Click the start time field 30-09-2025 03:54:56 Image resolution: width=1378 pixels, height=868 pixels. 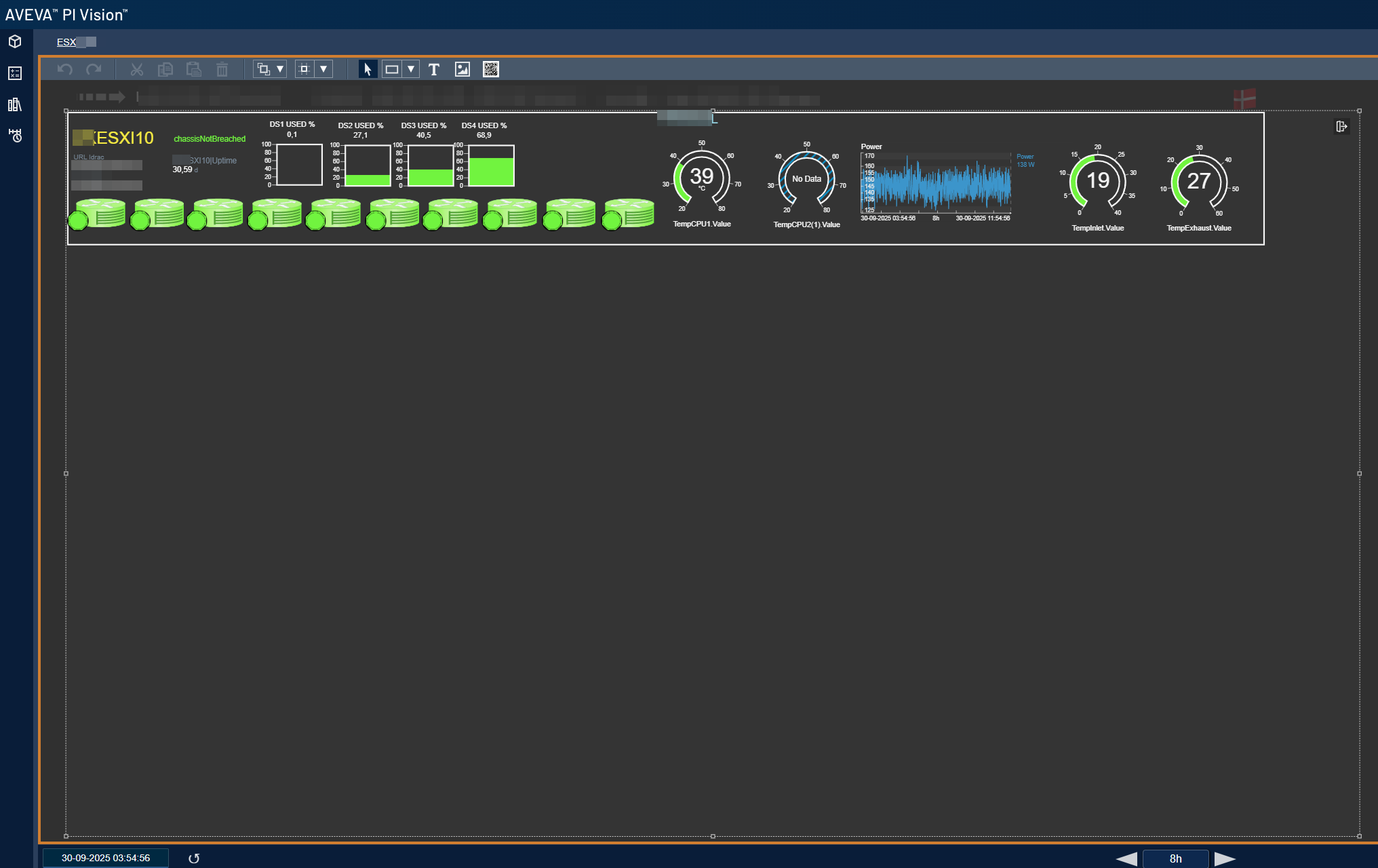pos(106,858)
